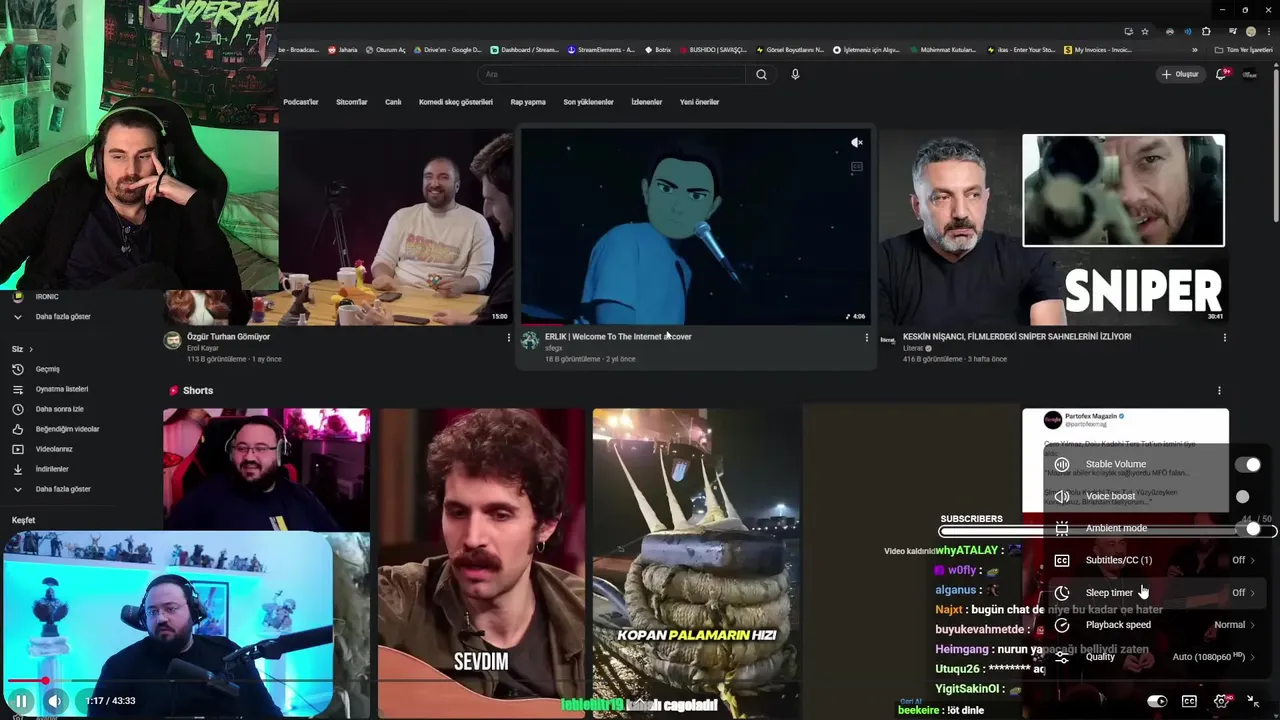Open player settings gear icon
Viewport: 1280px width, 720px height.
click(x=1221, y=701)
